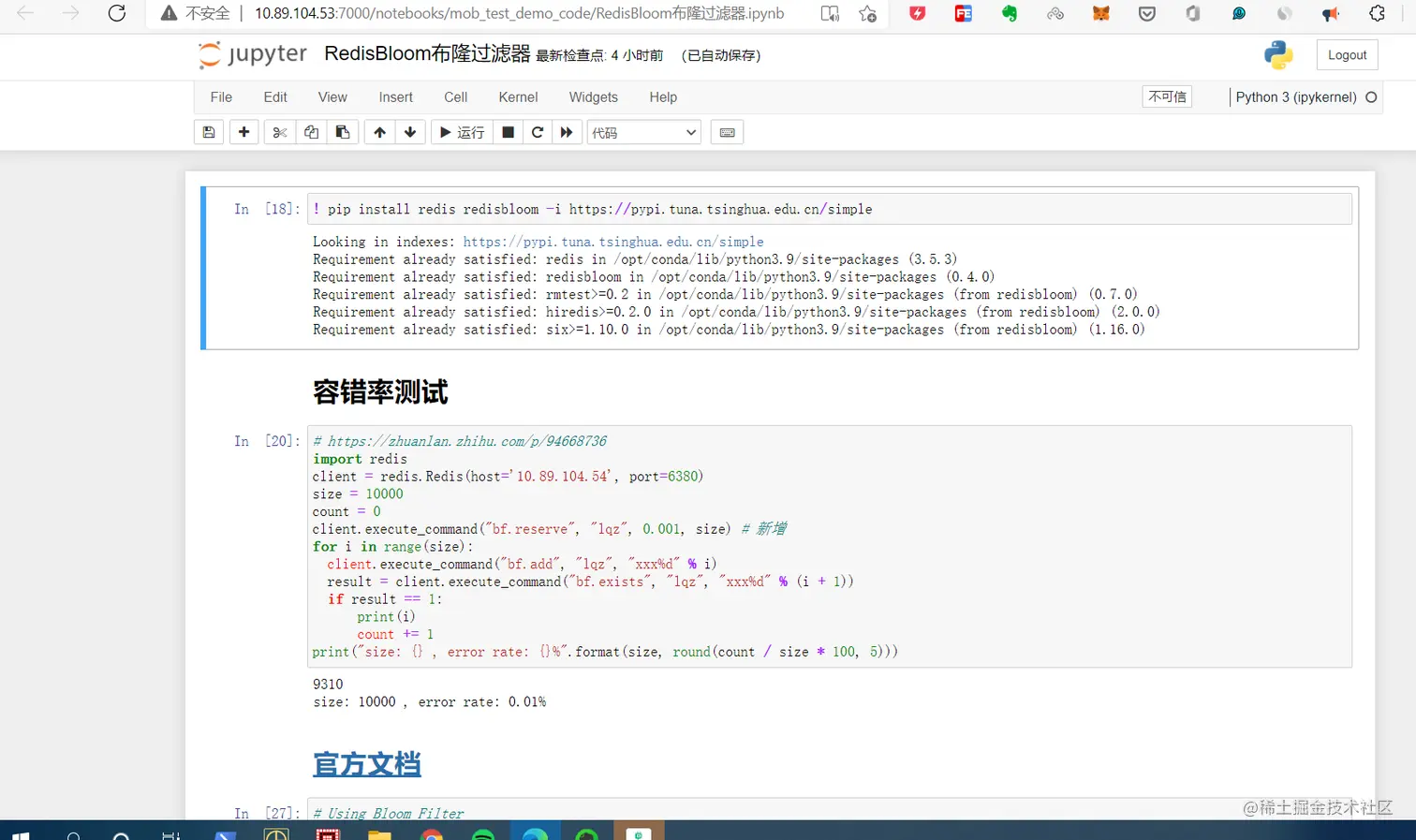
Task: Restart the kernel and run all with the fast-forward icon
Action: (x=567, y=132)
